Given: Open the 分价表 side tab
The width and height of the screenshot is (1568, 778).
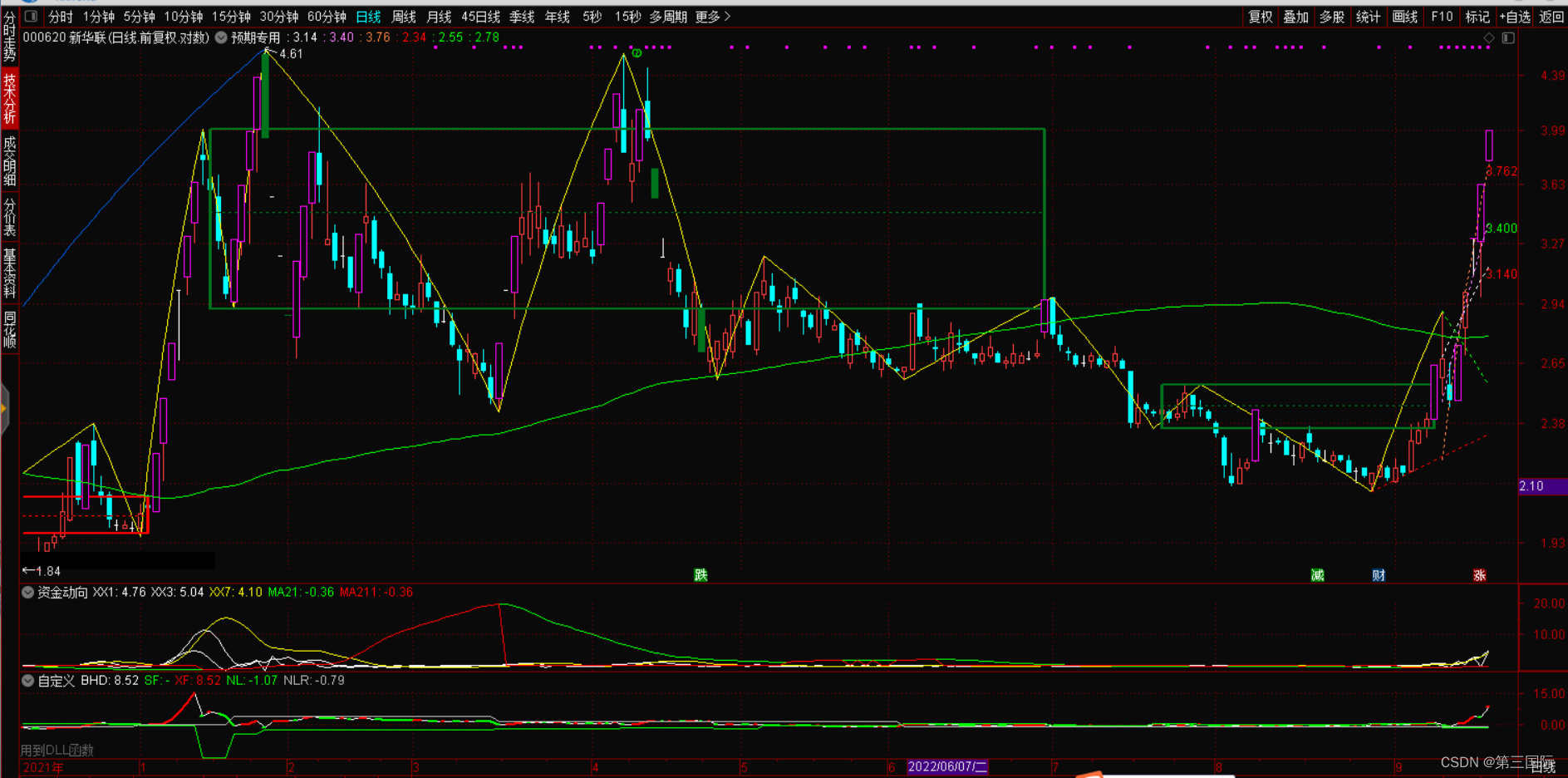Looking at the screenshot, I should (9, 217).
